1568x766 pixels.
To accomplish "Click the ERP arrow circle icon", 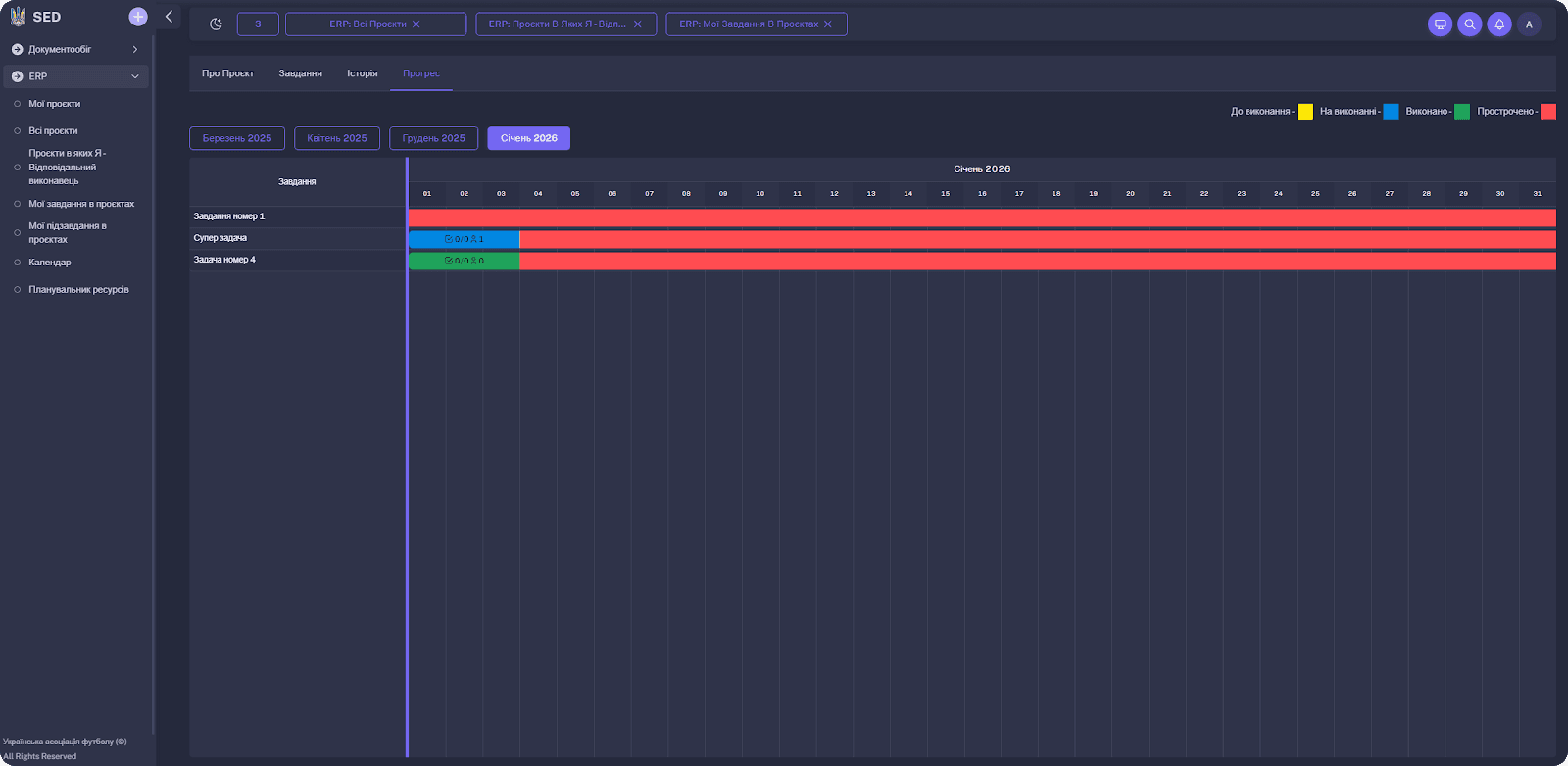I will 17,76.
